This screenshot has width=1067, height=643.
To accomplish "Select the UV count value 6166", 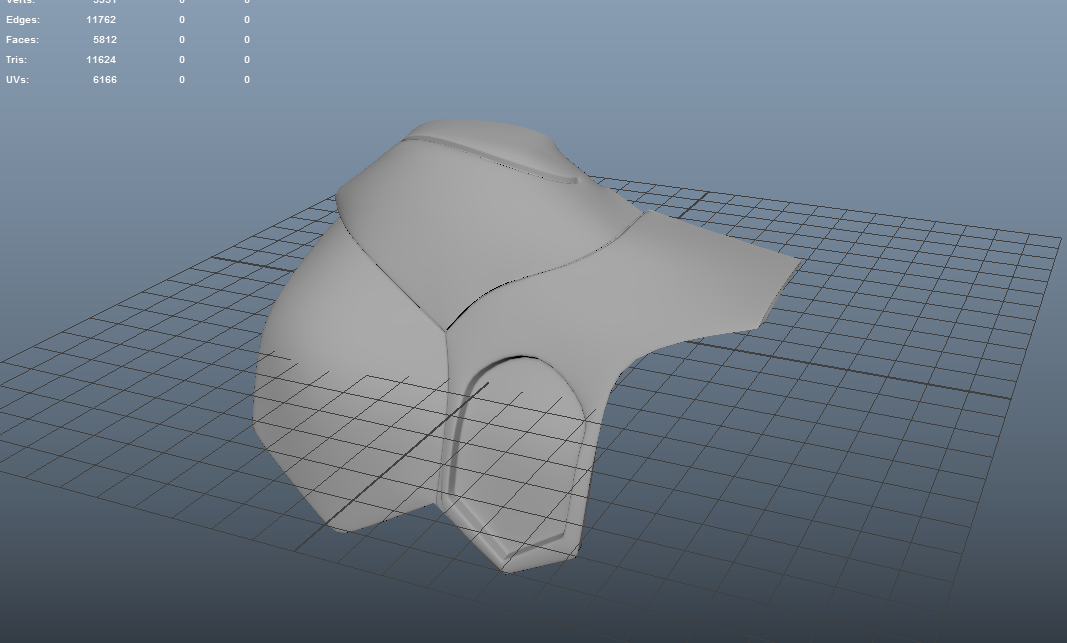I will coord(105,80).
